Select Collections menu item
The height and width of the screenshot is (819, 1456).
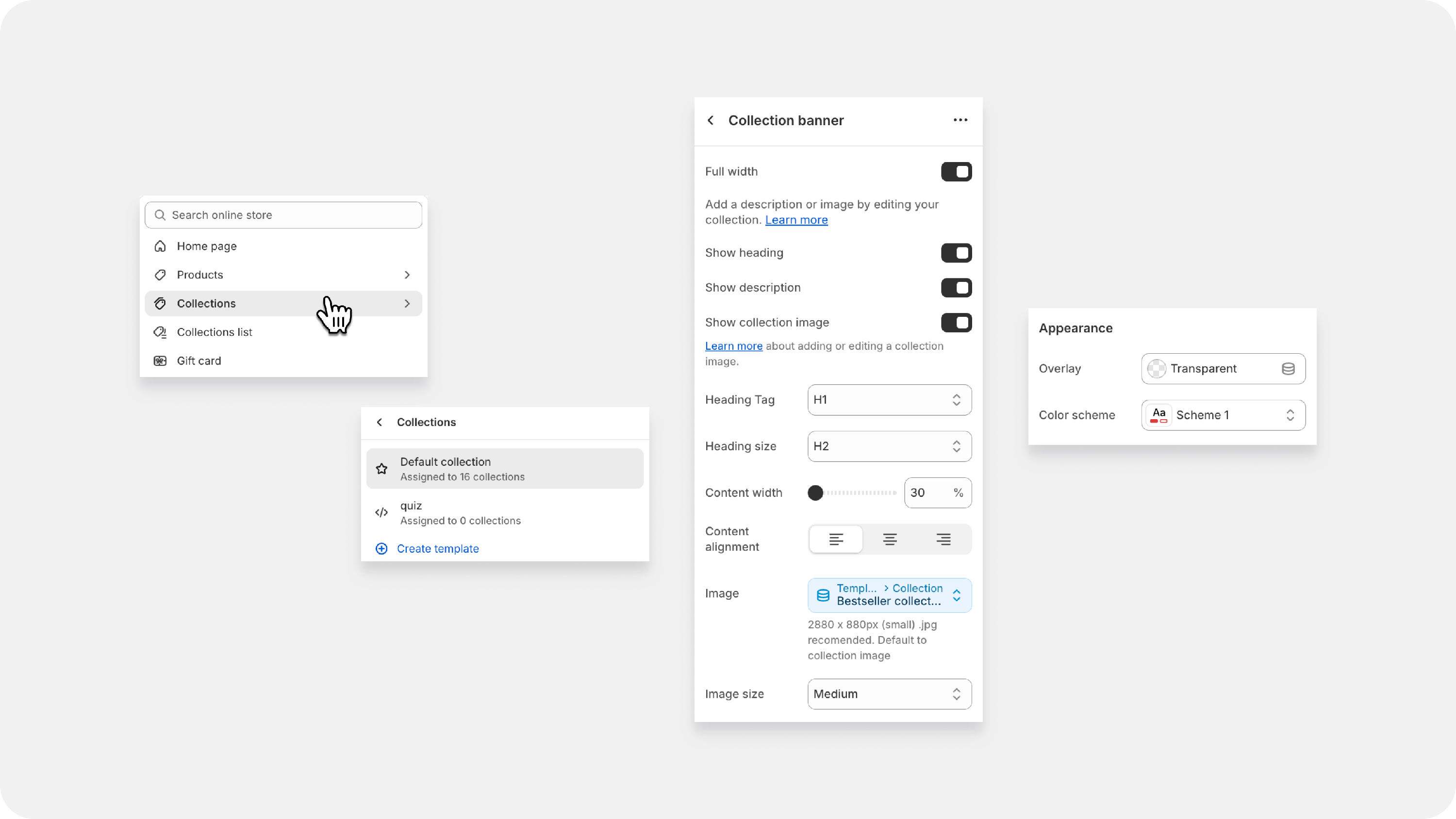tap(283, 304)
